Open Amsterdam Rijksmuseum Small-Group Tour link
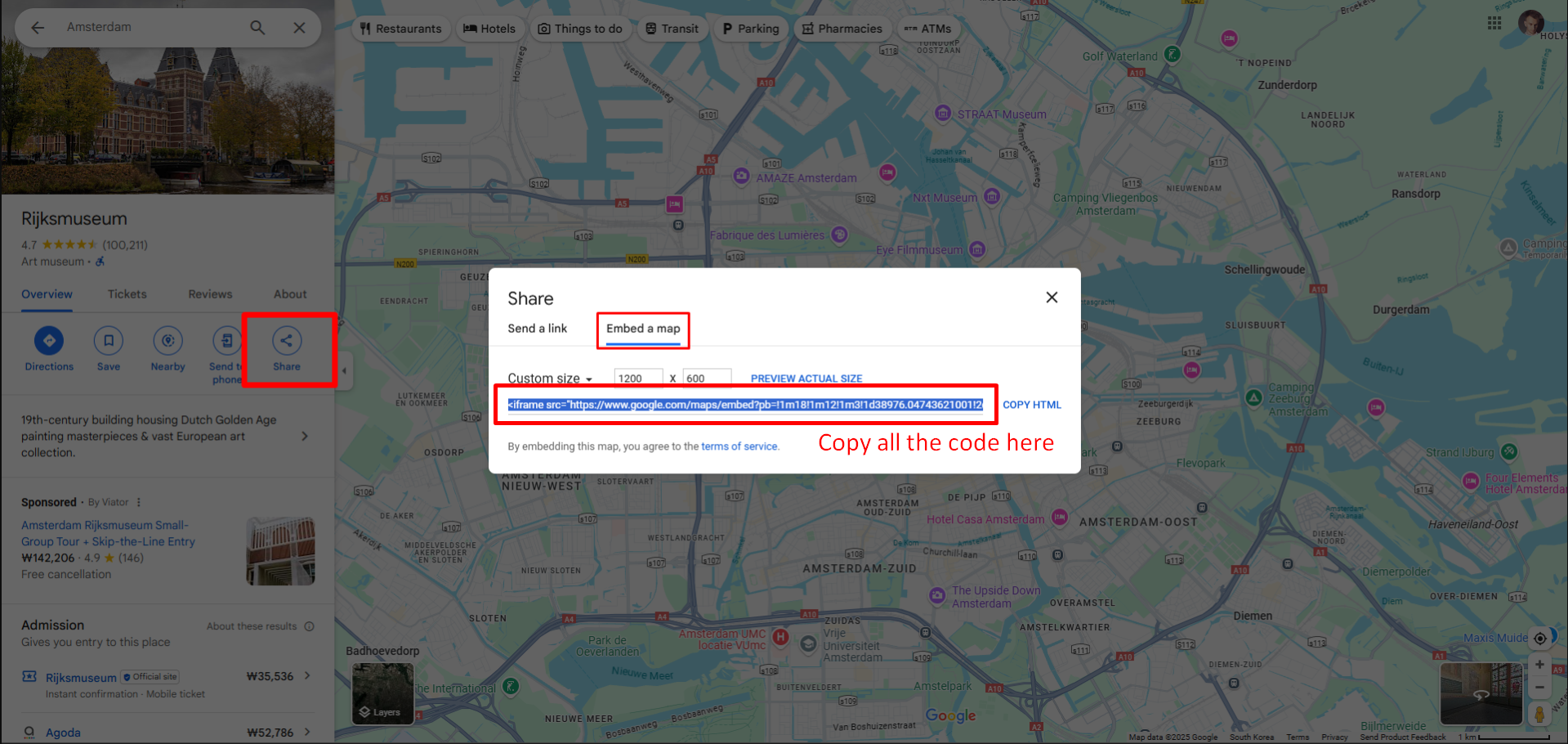 pos(108,533)
